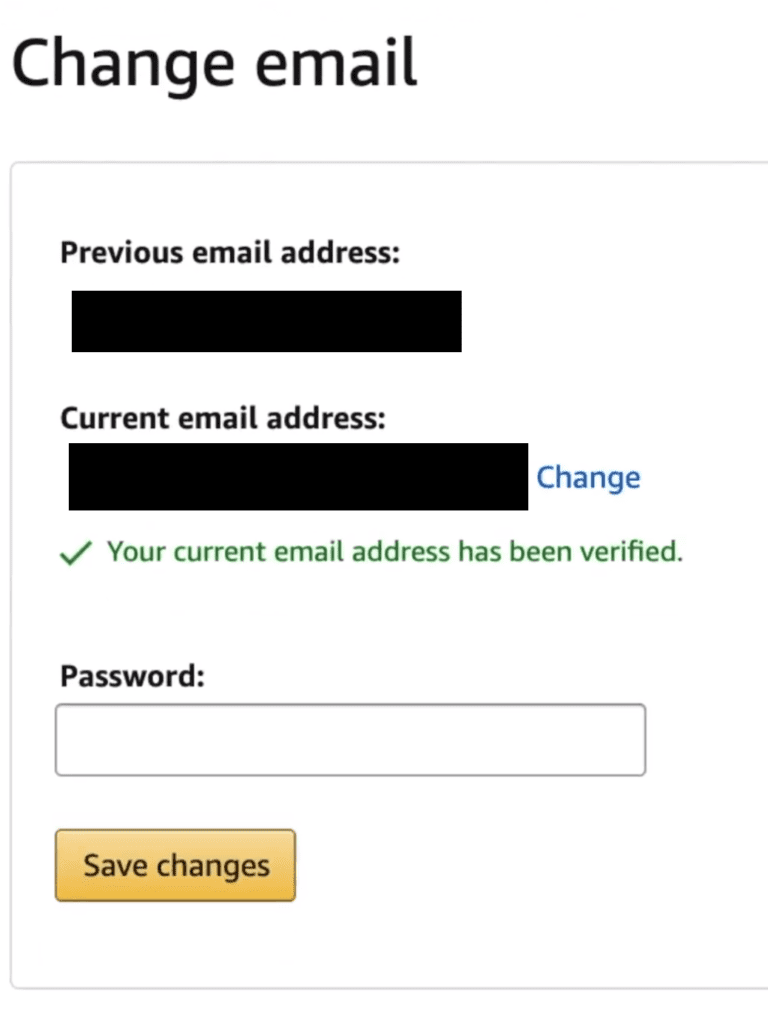Image resolution: width=768 pixels, height=1032 pixels.
Task: Click the checkmark next to verification message
Action: (74, 551)
